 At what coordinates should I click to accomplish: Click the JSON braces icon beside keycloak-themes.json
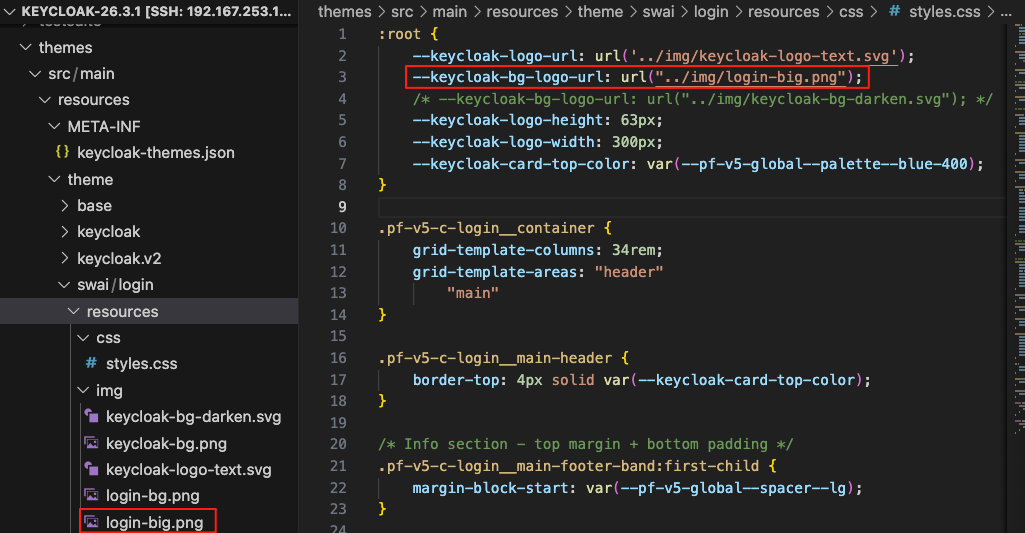[62, 153]
